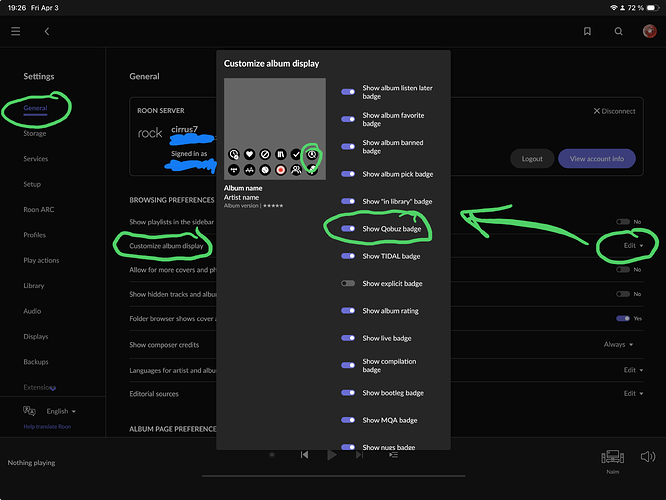
Task: Click the red live recording badge icon
Action: [281, 170]
